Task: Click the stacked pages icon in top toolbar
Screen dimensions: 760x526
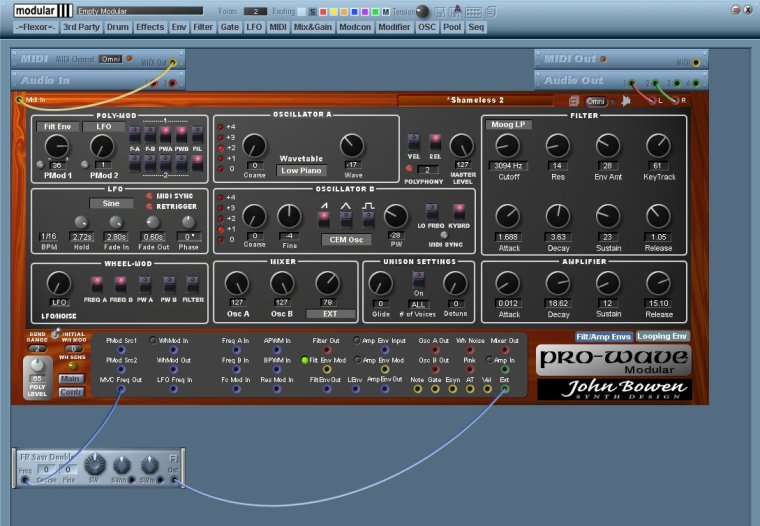Action: pos(491,12)
